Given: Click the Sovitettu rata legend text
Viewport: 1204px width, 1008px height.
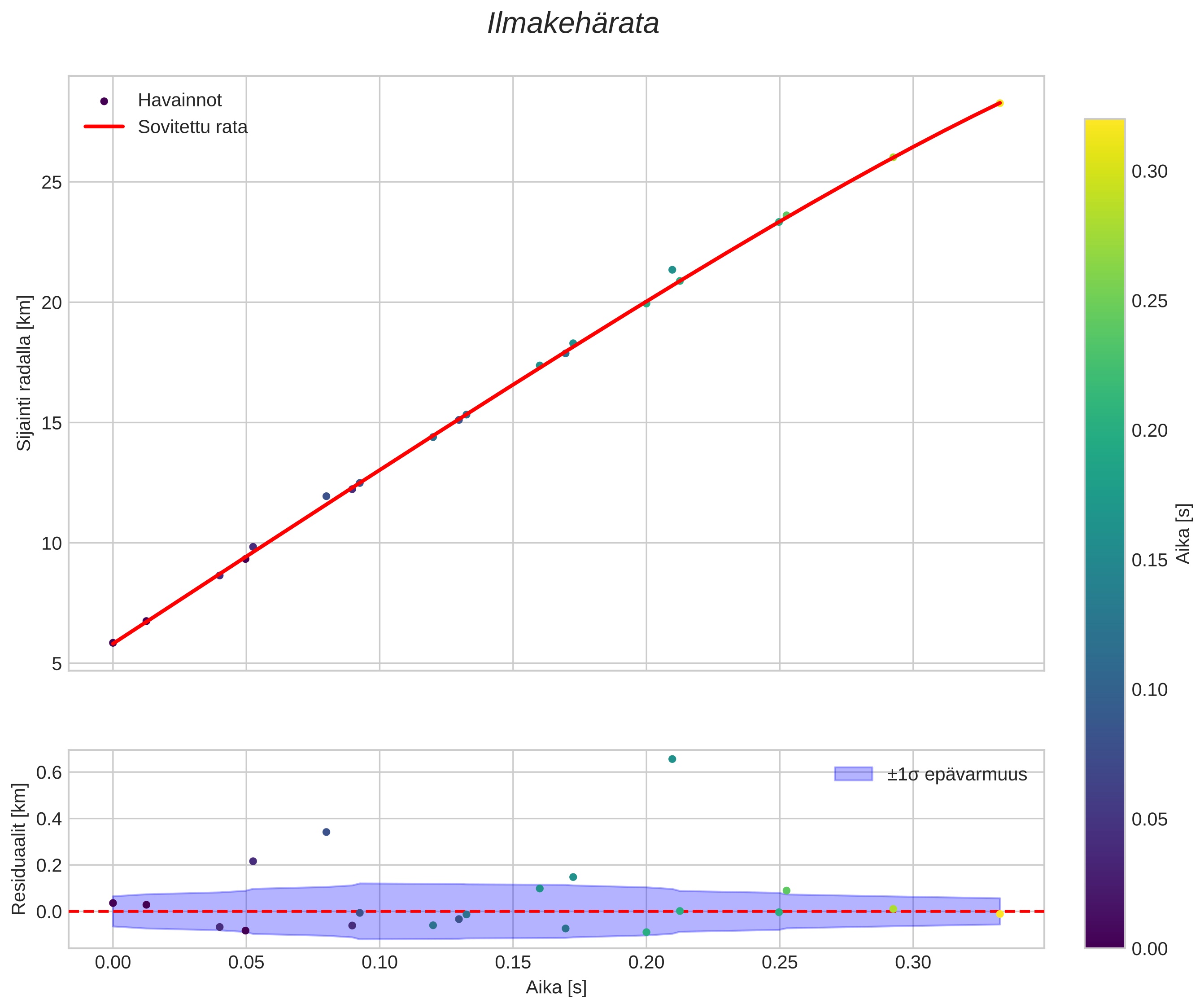Looking at the screenshot, I should pos(192,127).
